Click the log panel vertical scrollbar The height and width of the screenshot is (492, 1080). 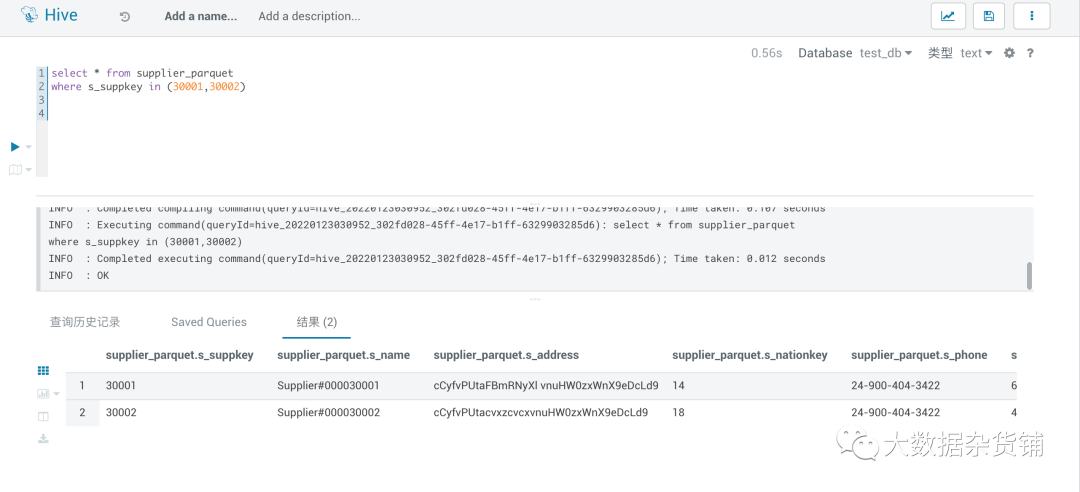click(1029, 275)
